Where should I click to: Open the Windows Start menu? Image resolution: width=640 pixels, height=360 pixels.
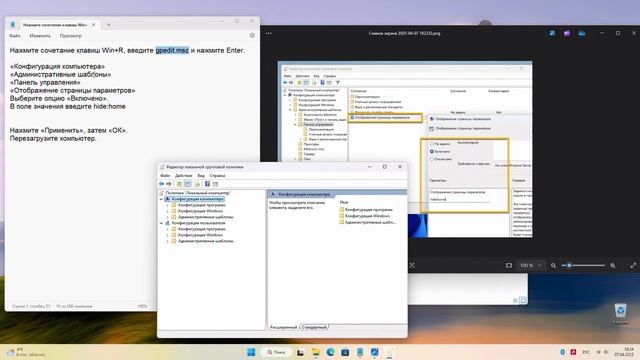(x=251, y=352)
